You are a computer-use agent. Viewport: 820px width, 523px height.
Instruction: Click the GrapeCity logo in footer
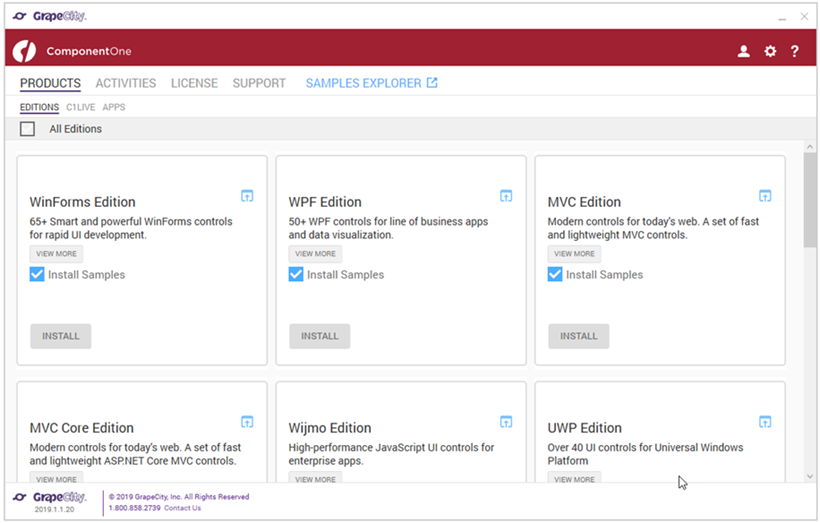tap(50, 497)
